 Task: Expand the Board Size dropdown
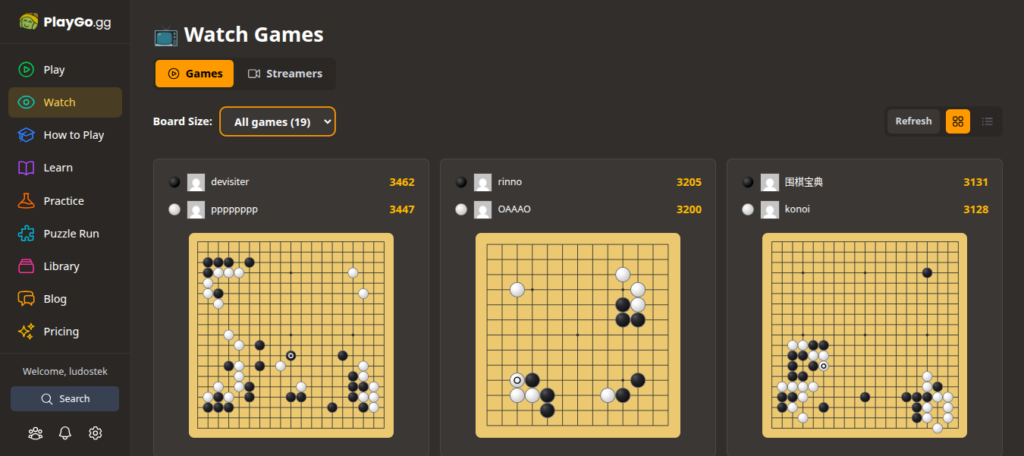pos(277,122)
